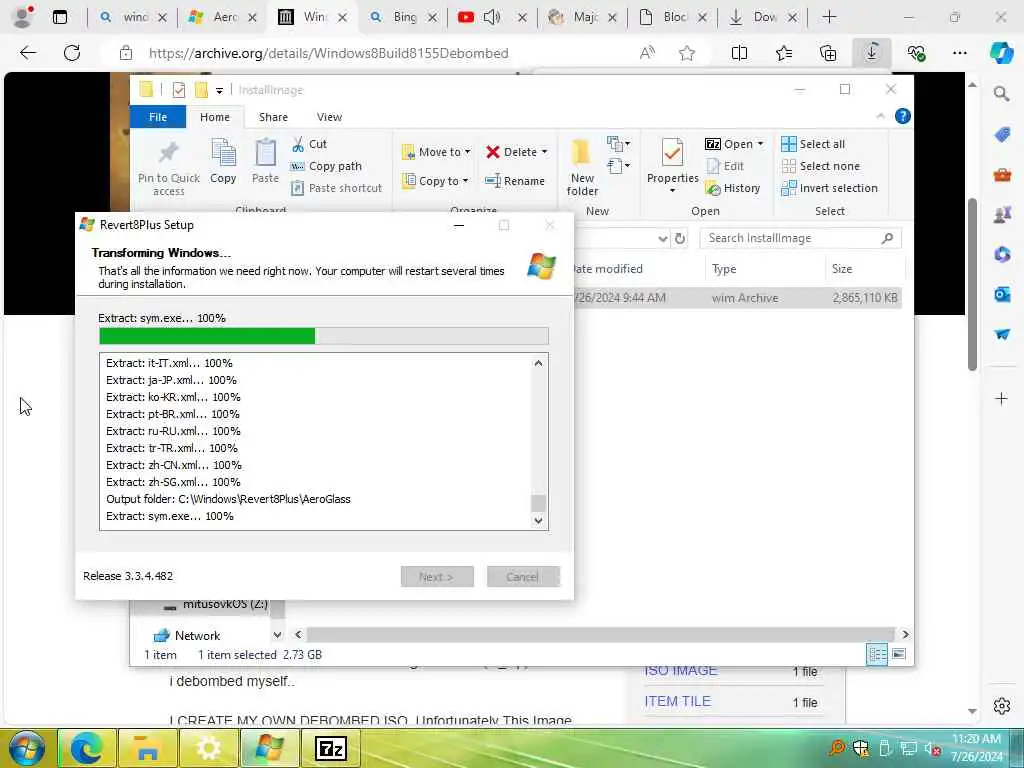
Task: Switch to the View ribbon tab
Action: click(329, 117)
